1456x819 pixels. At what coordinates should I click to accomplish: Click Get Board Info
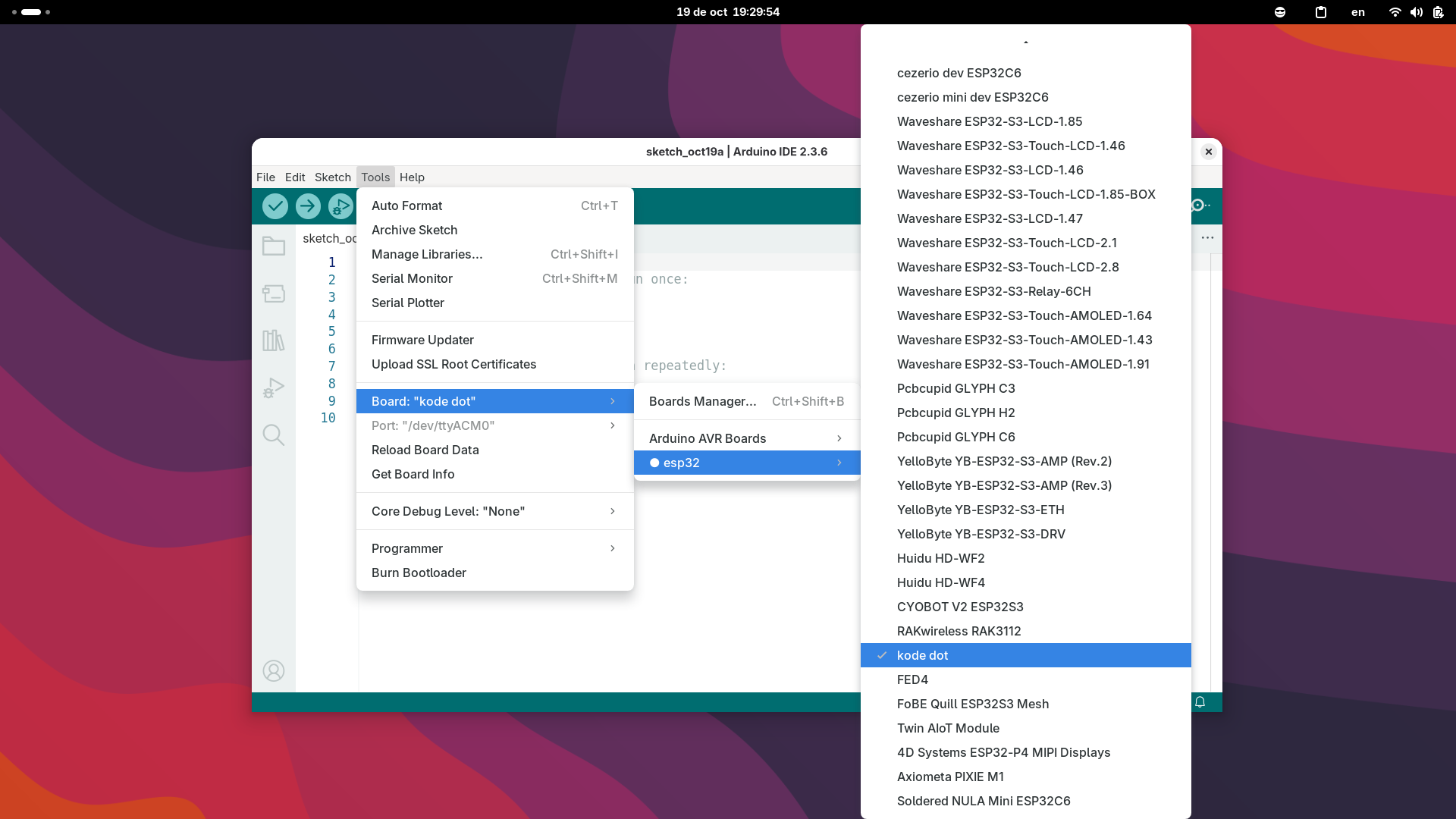point(413,474)
